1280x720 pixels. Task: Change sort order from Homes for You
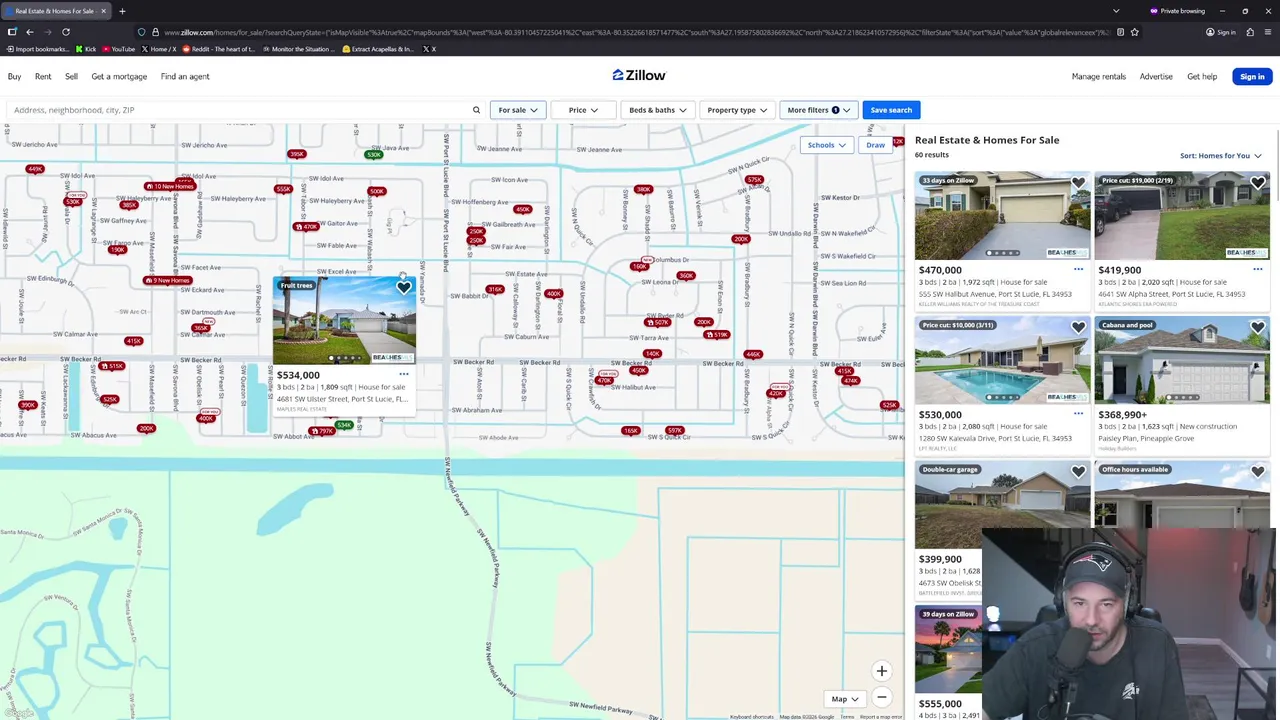(x=1220, y=156)
